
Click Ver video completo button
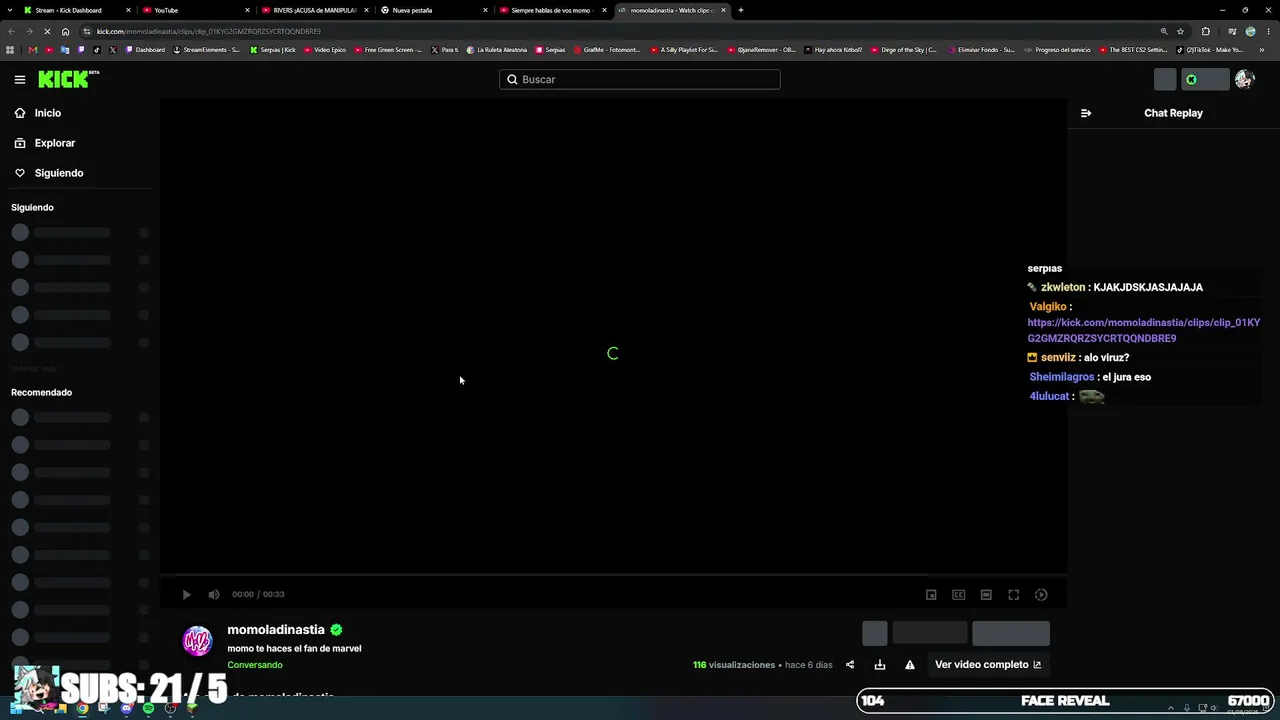988,665
